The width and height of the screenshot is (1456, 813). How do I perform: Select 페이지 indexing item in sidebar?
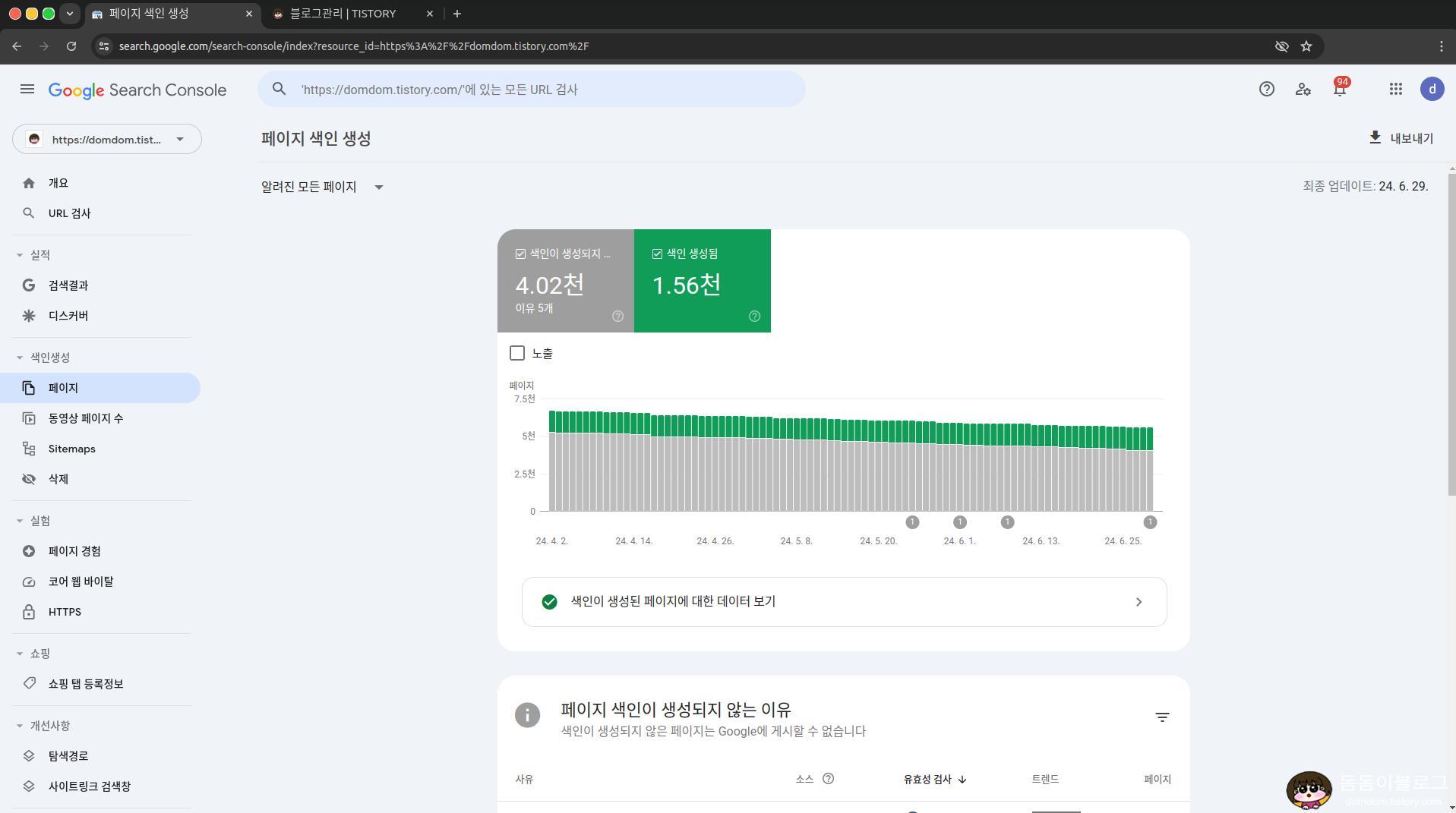click(x=100, y=388)
